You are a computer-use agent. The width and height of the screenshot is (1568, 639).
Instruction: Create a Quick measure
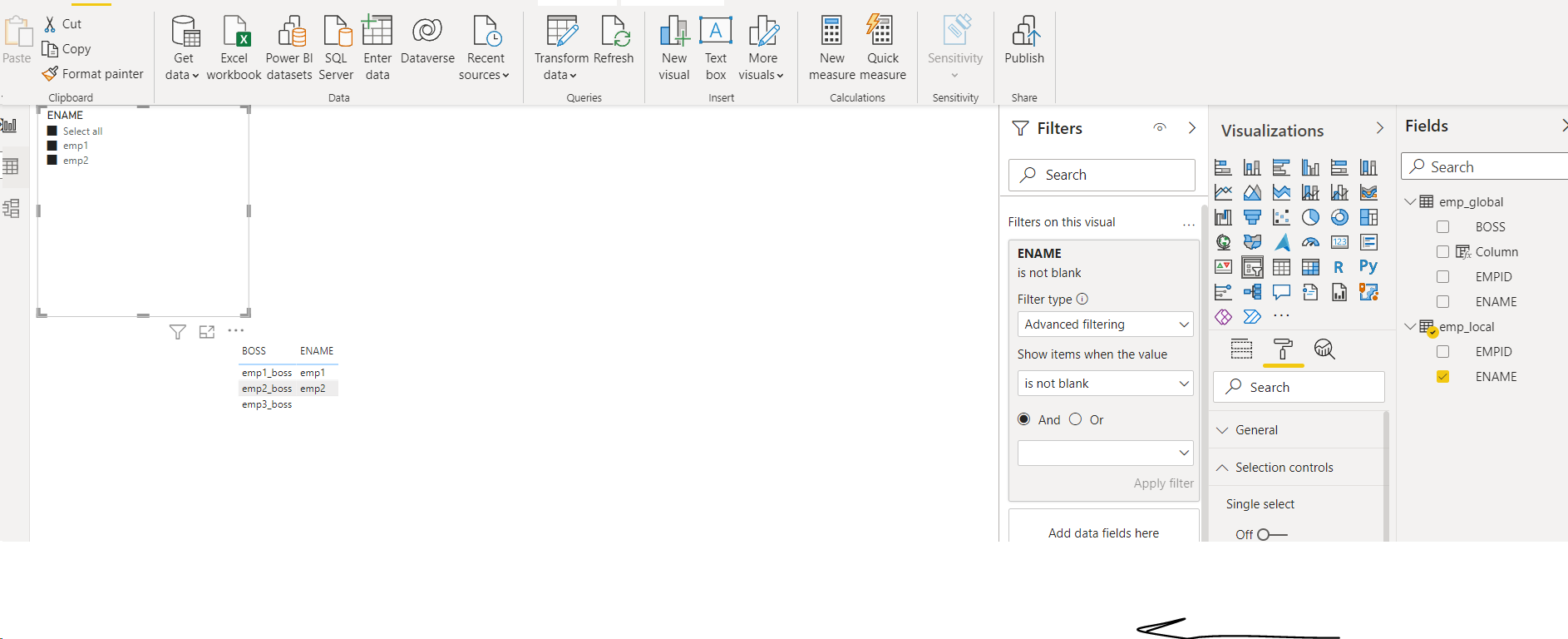(x=883, y=48)
